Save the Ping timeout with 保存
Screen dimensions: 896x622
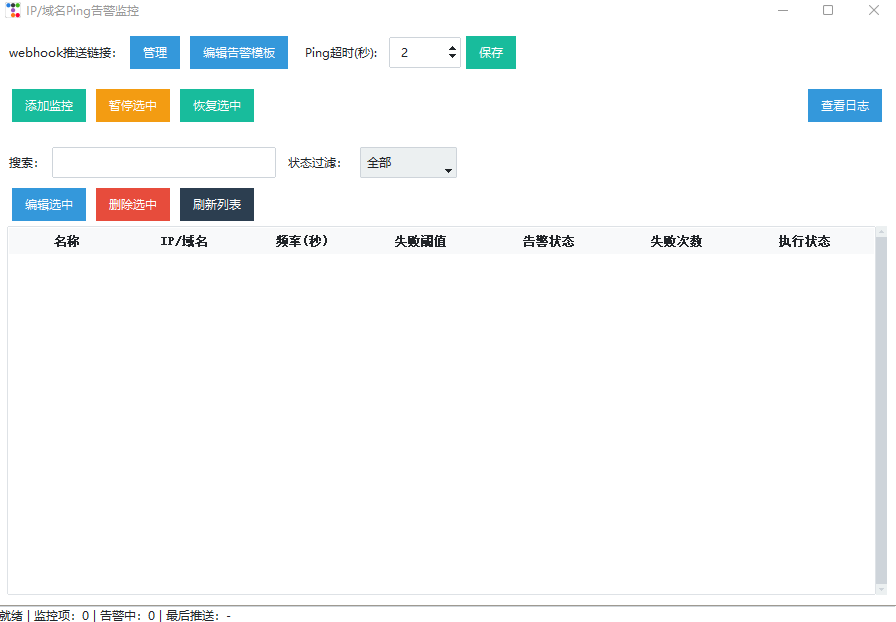click(491, 53)
